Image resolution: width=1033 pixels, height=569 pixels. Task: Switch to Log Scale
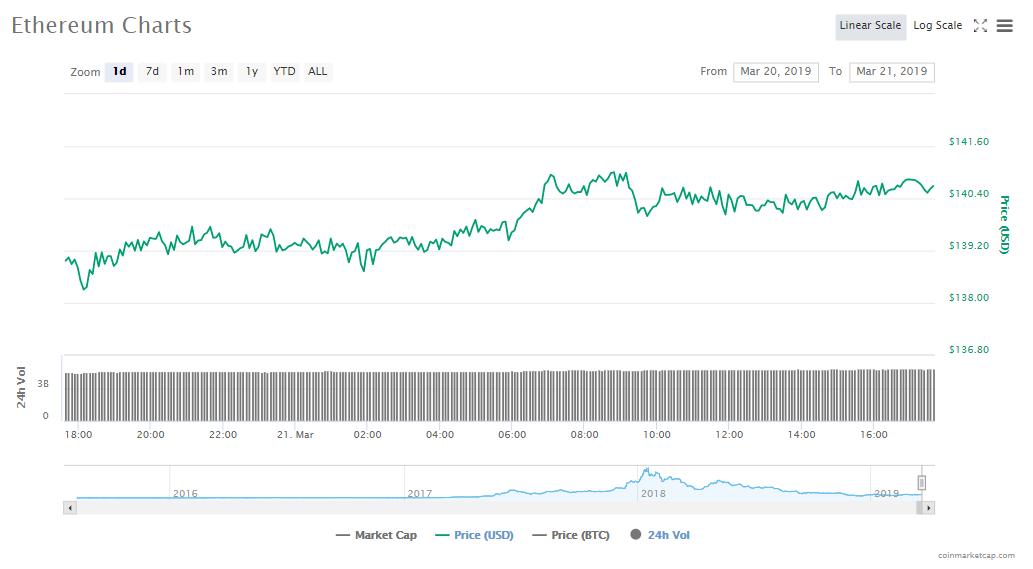point(937,26)
